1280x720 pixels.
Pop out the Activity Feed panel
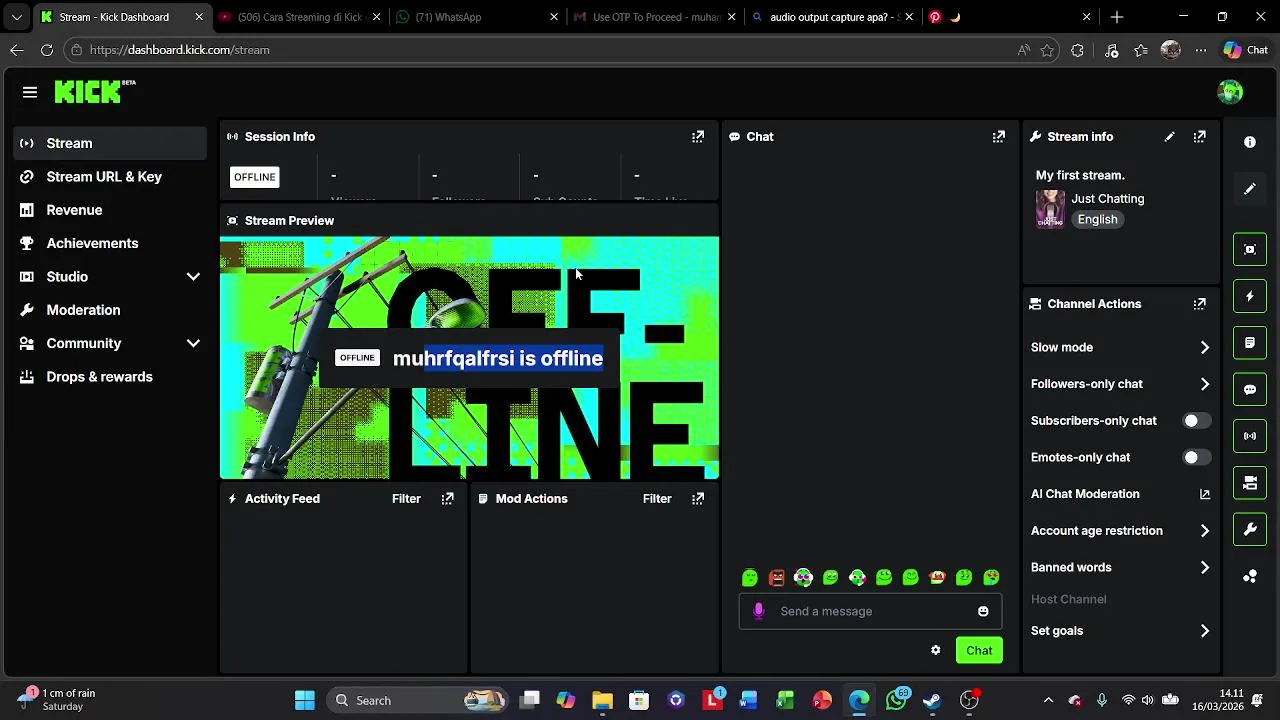(447, 499)
